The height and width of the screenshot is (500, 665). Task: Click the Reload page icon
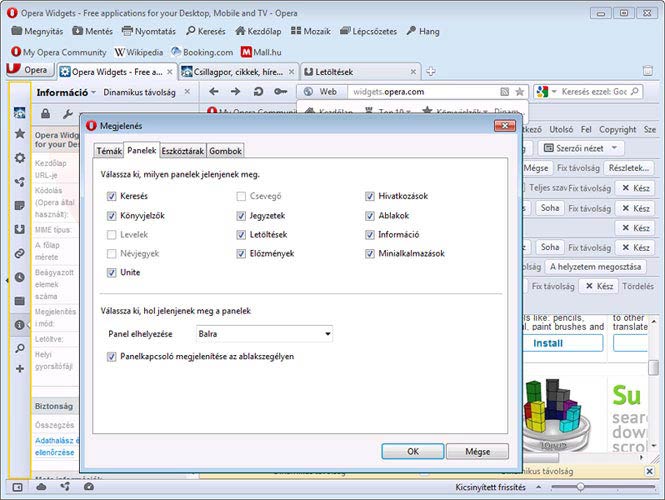258,92
